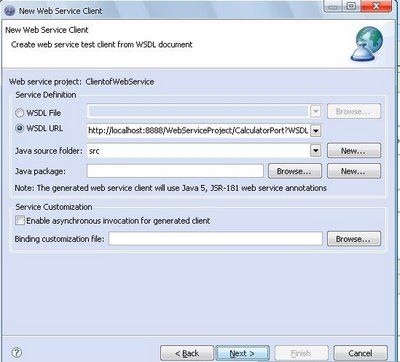
Task: Go back with the Back button
Action: [x=187, y=353]
